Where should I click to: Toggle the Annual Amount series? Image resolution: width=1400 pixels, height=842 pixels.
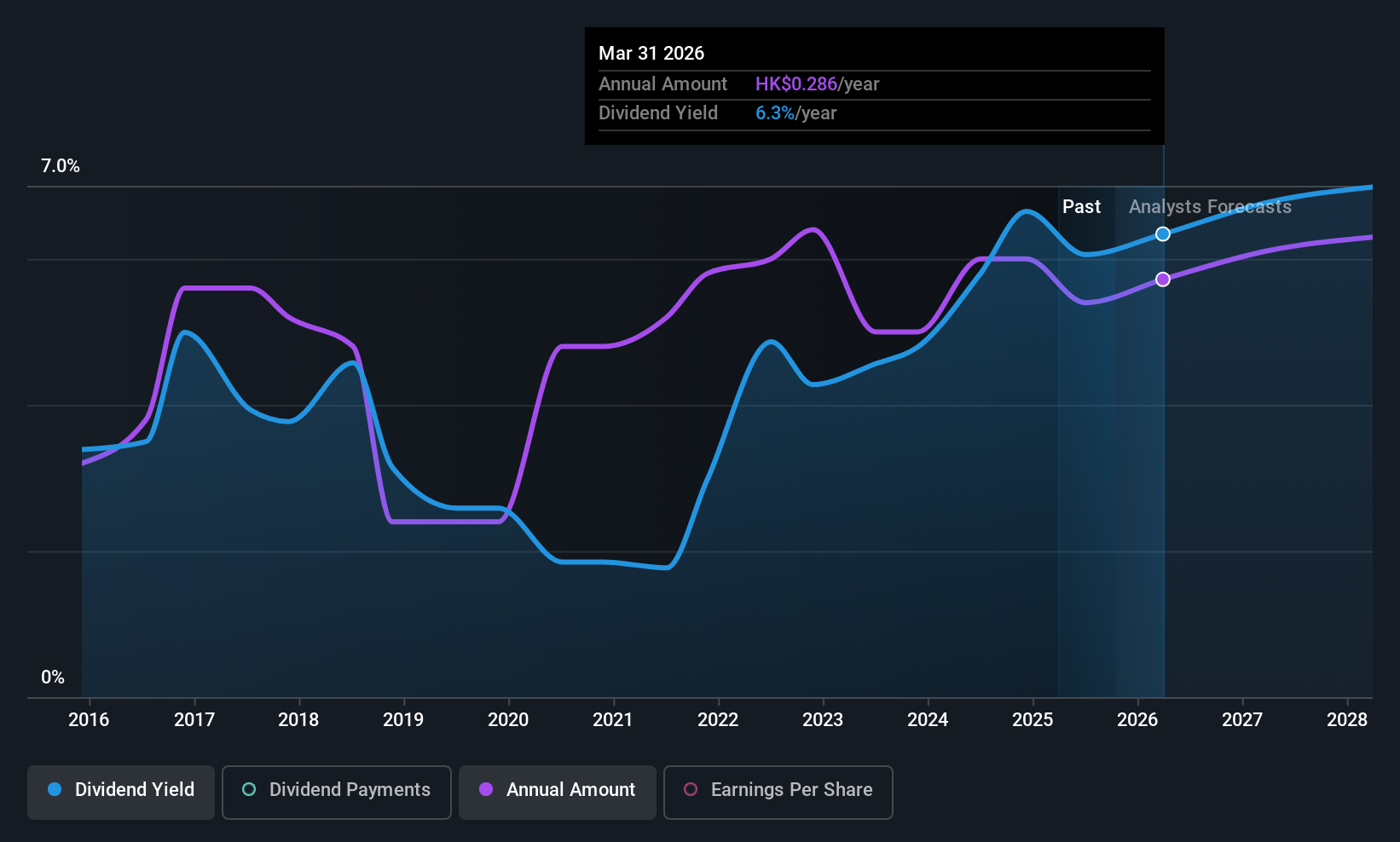(x=558, y=792)
